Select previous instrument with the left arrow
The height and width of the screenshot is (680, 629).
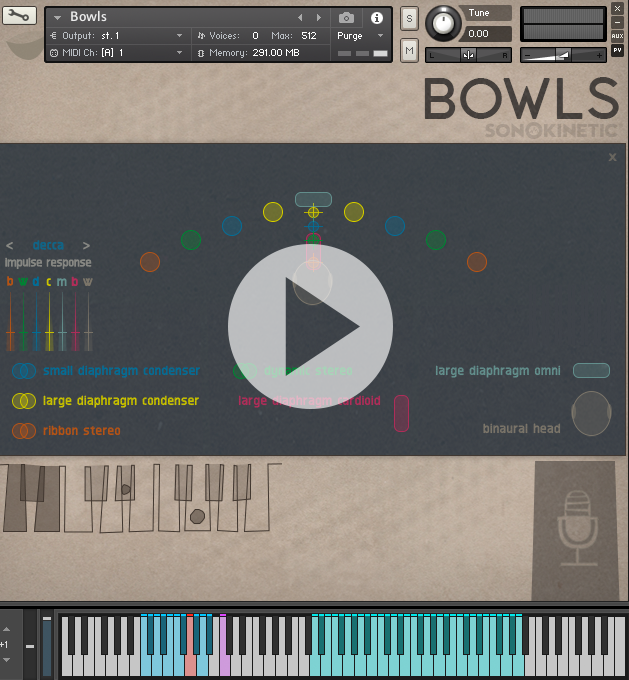pos(300,17)
